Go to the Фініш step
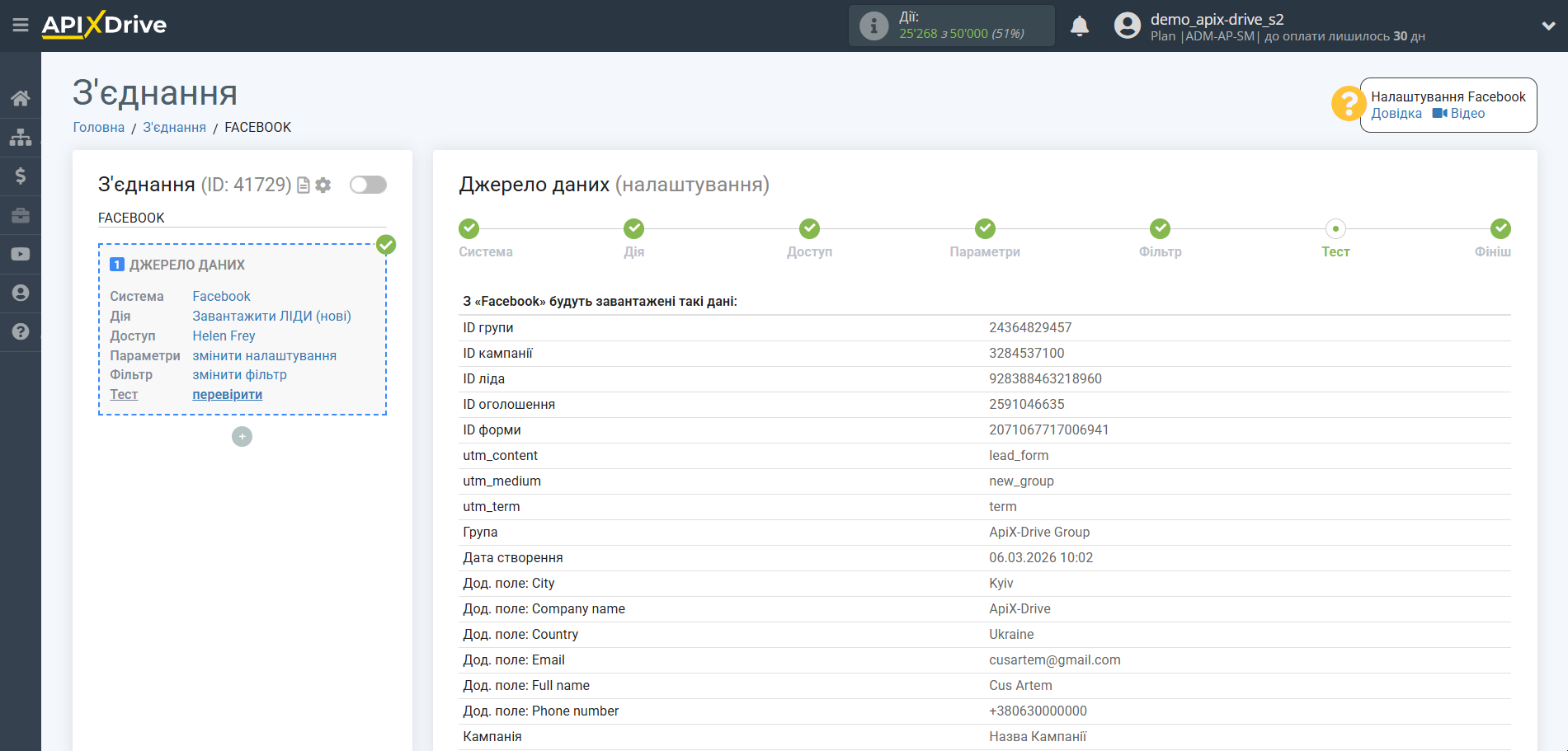This screenshot has width=1568, height=751. (1500, 229)
